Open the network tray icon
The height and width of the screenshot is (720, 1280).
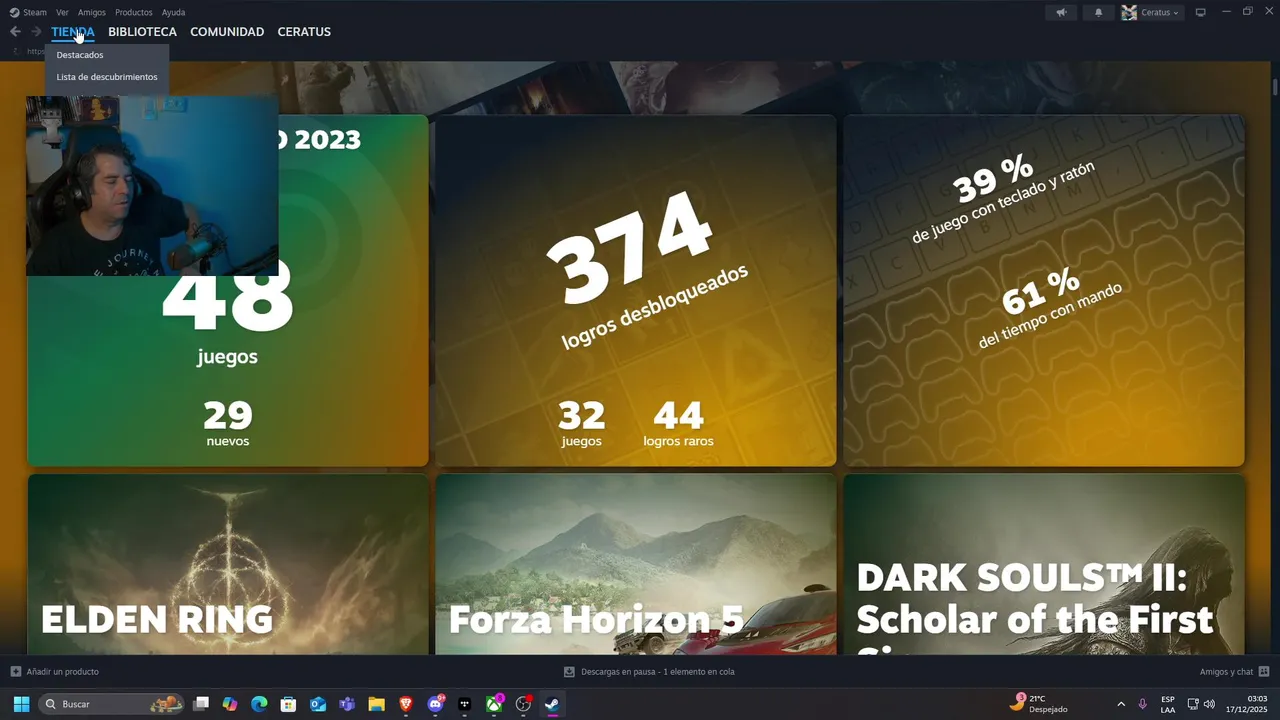pyautogui.click(x=1193, y=704)
